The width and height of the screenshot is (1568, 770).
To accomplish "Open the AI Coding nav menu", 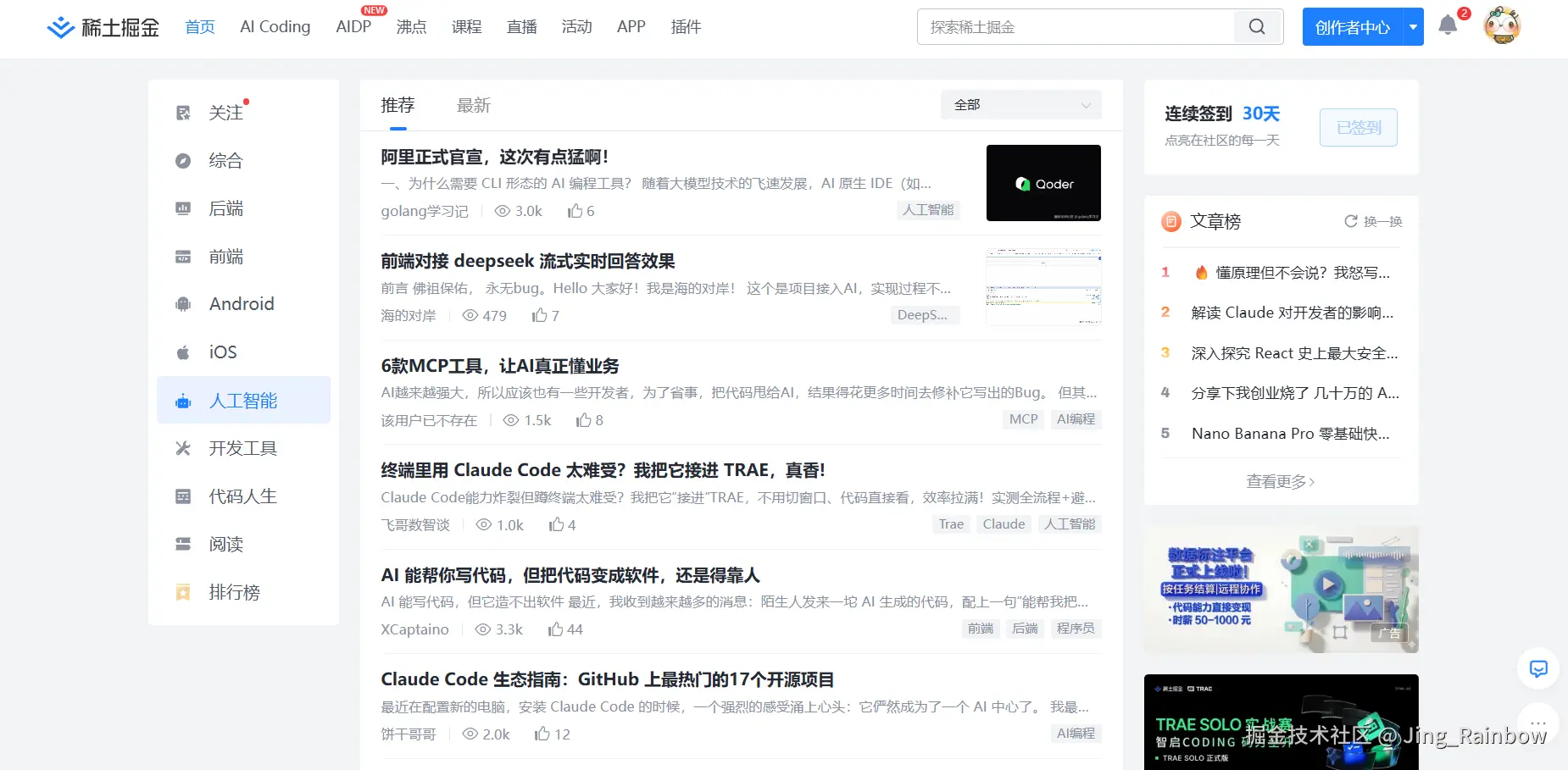I will click(275, 27).
